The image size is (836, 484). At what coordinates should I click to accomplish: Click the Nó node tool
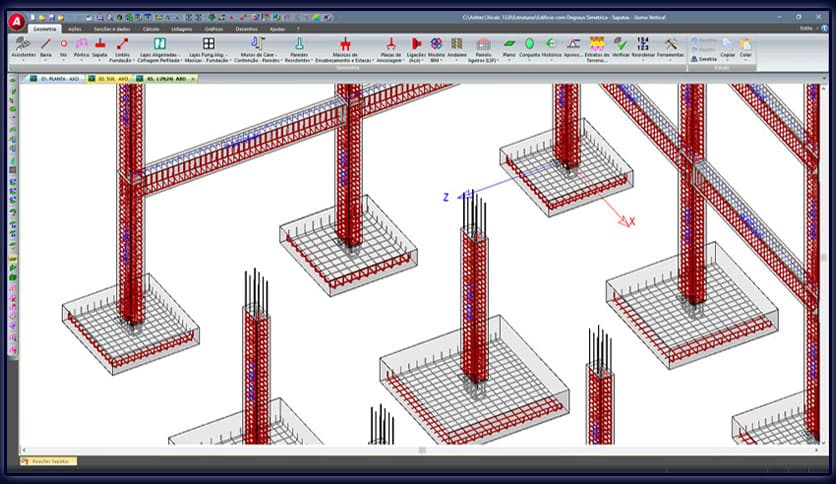tap(64, 45)
